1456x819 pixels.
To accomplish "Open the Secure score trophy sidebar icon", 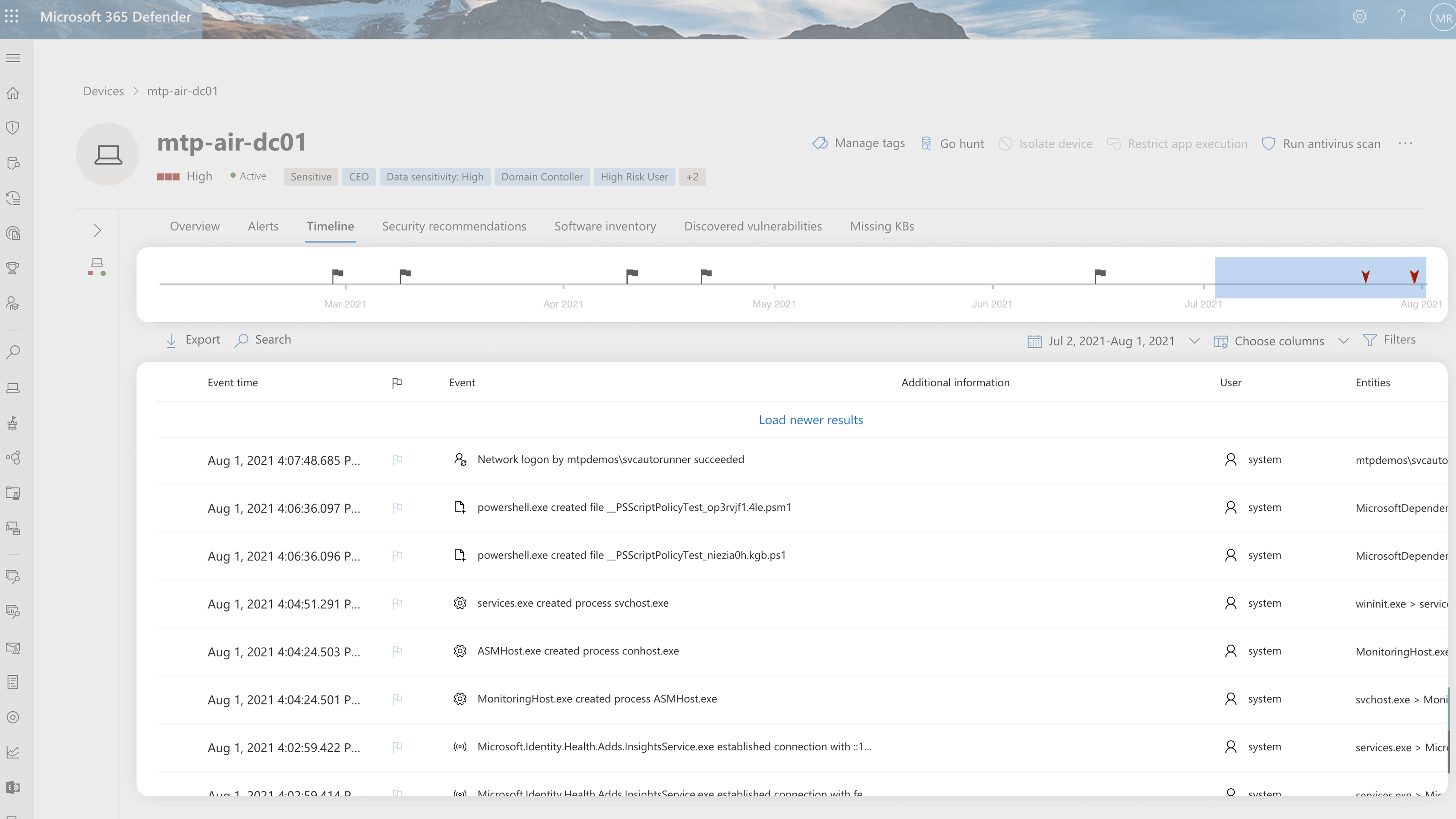I will tap(13, 268).
